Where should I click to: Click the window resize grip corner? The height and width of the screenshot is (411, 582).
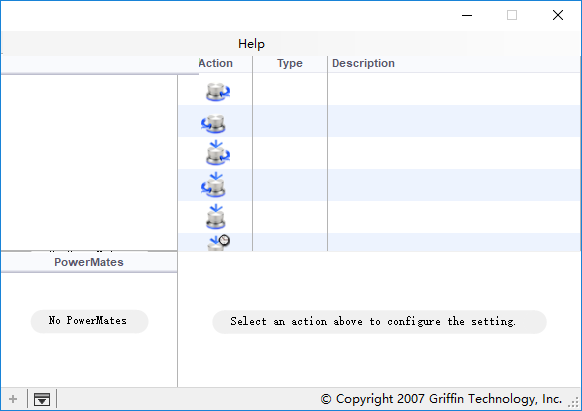(574, 403)
